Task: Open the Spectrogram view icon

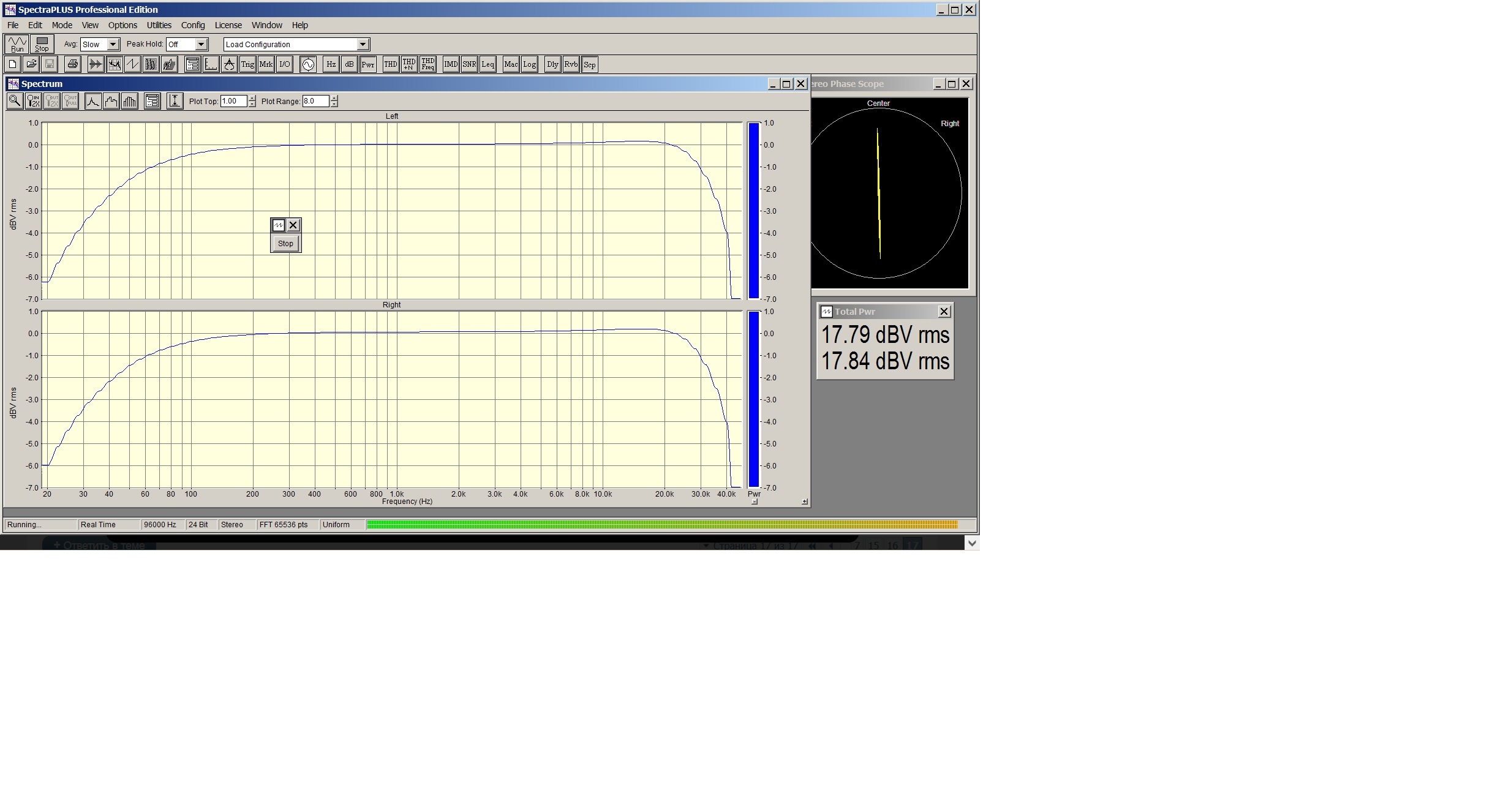Action: click(x=151, y=64)
